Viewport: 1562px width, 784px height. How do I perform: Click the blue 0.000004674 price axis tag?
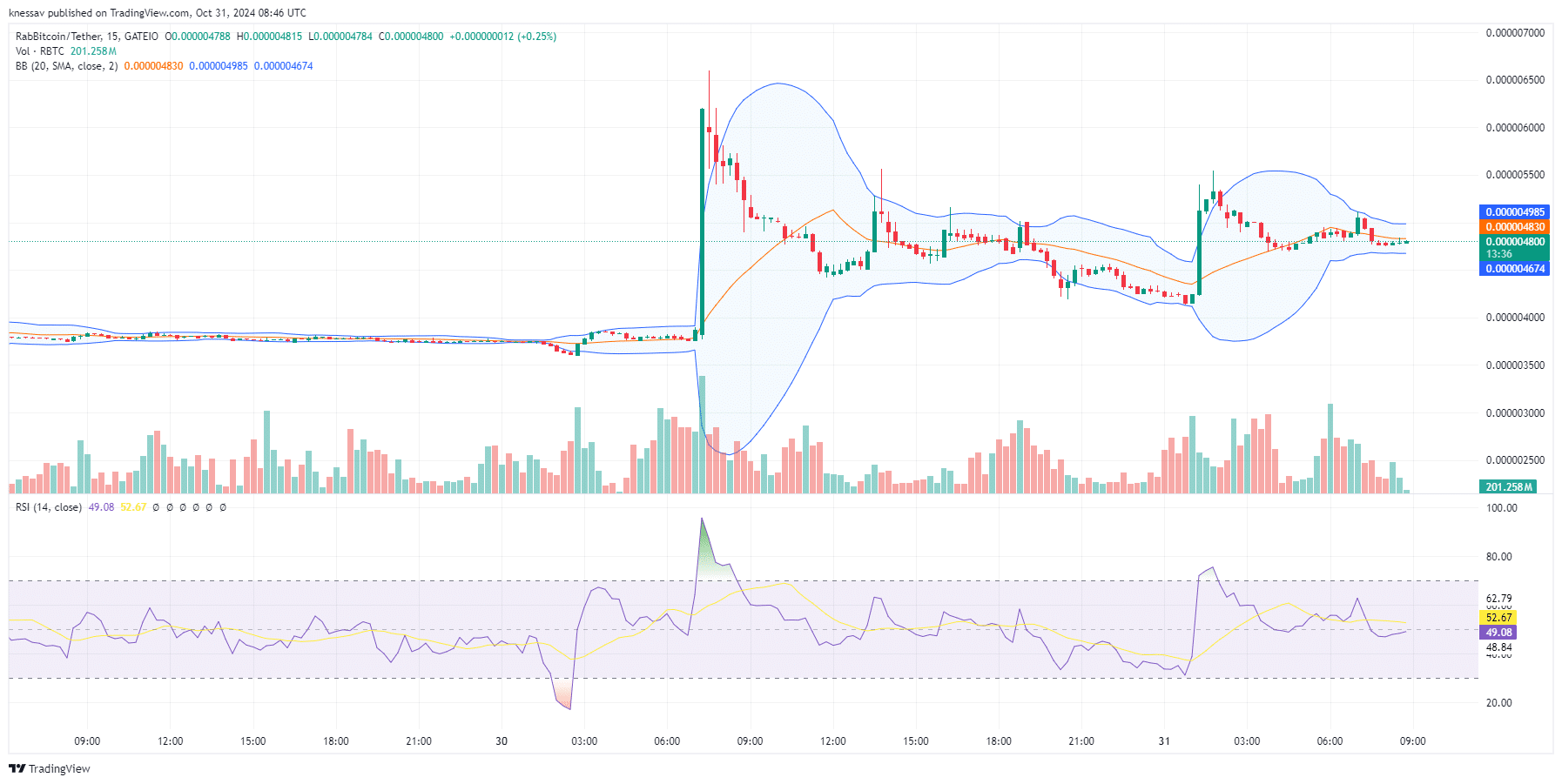pos(1515,269)
